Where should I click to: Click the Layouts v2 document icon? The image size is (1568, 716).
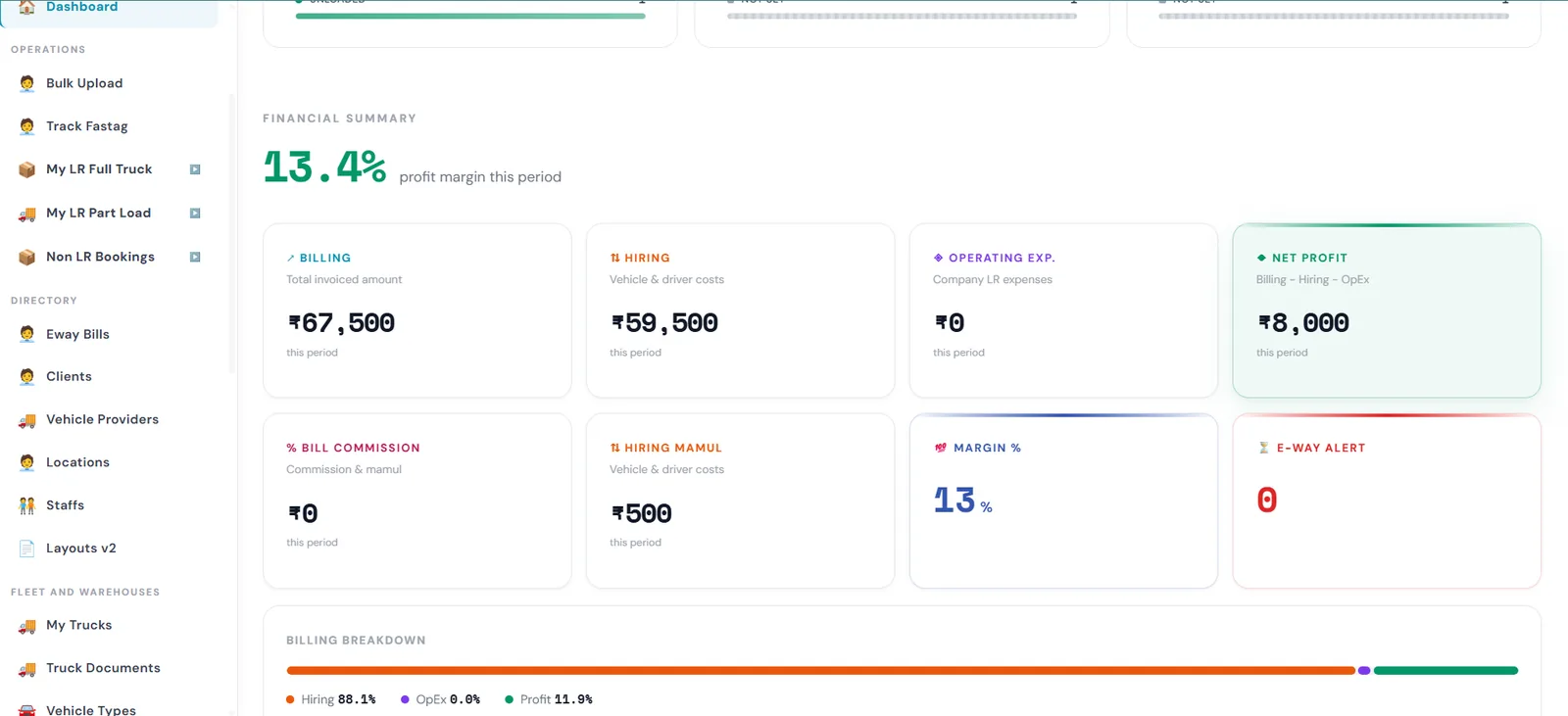[27, 549]
